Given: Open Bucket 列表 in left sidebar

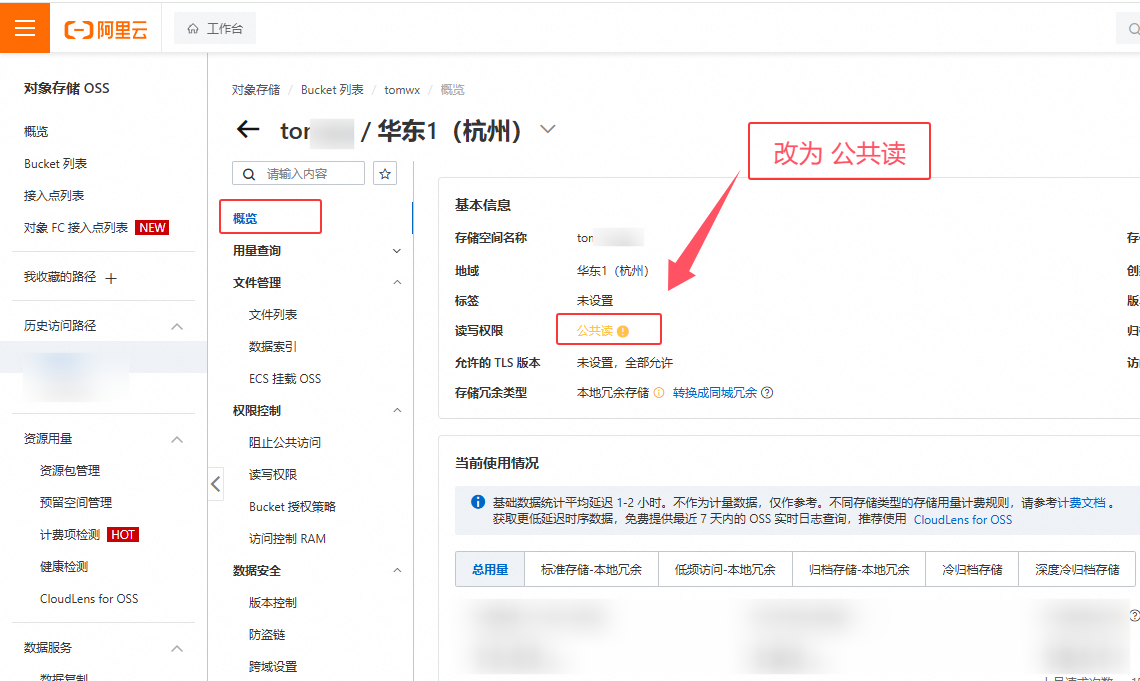Looking at the screenshot, I should pyautogui.click(x=55, y=164).
